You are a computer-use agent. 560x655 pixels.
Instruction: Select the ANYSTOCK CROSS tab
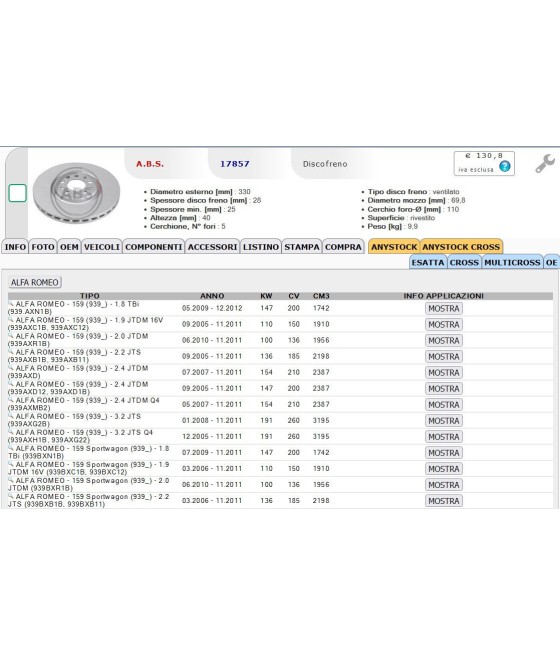(461, 247)
